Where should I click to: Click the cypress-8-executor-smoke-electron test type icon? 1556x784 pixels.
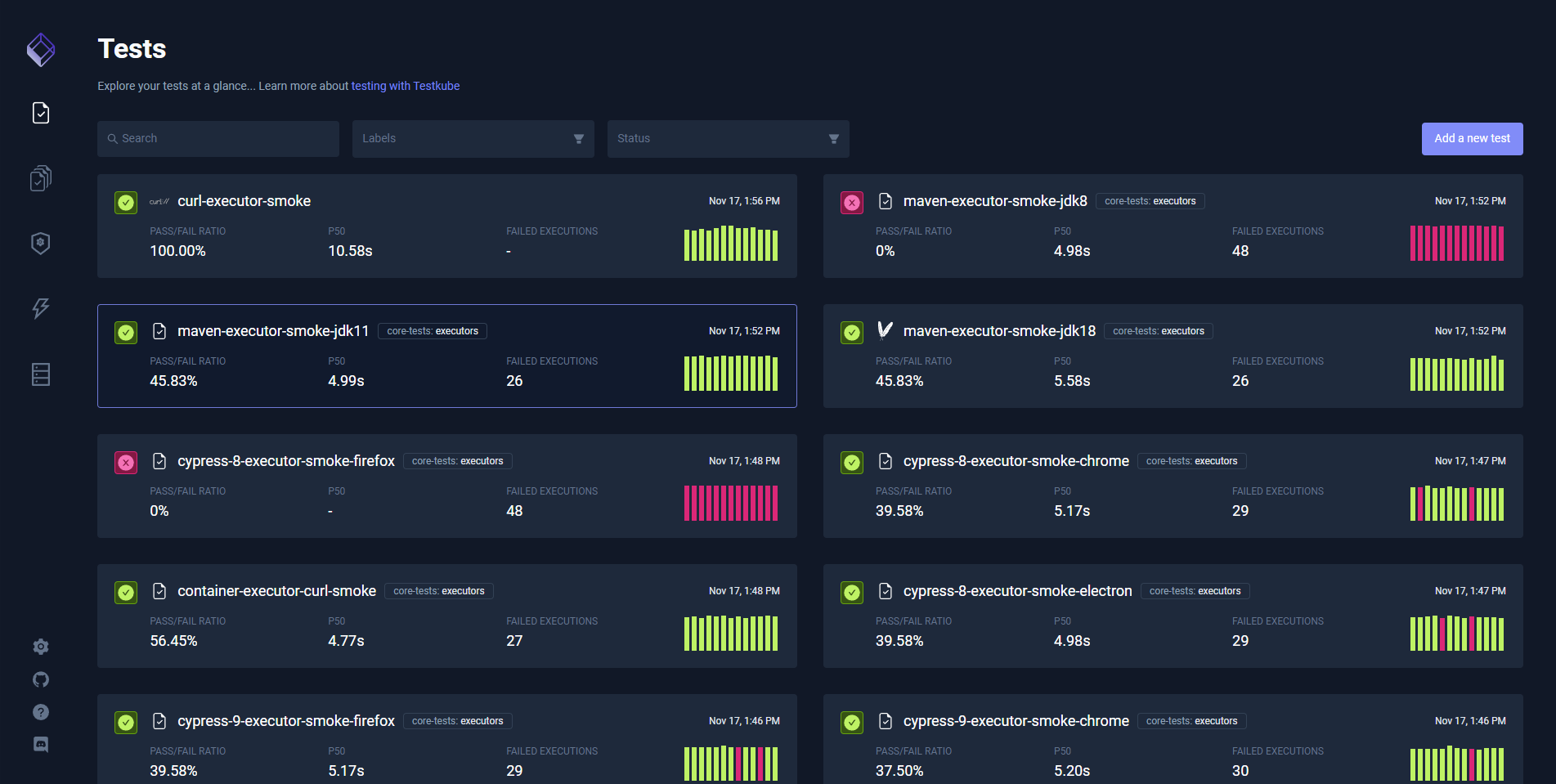click(x=886, y=591)
